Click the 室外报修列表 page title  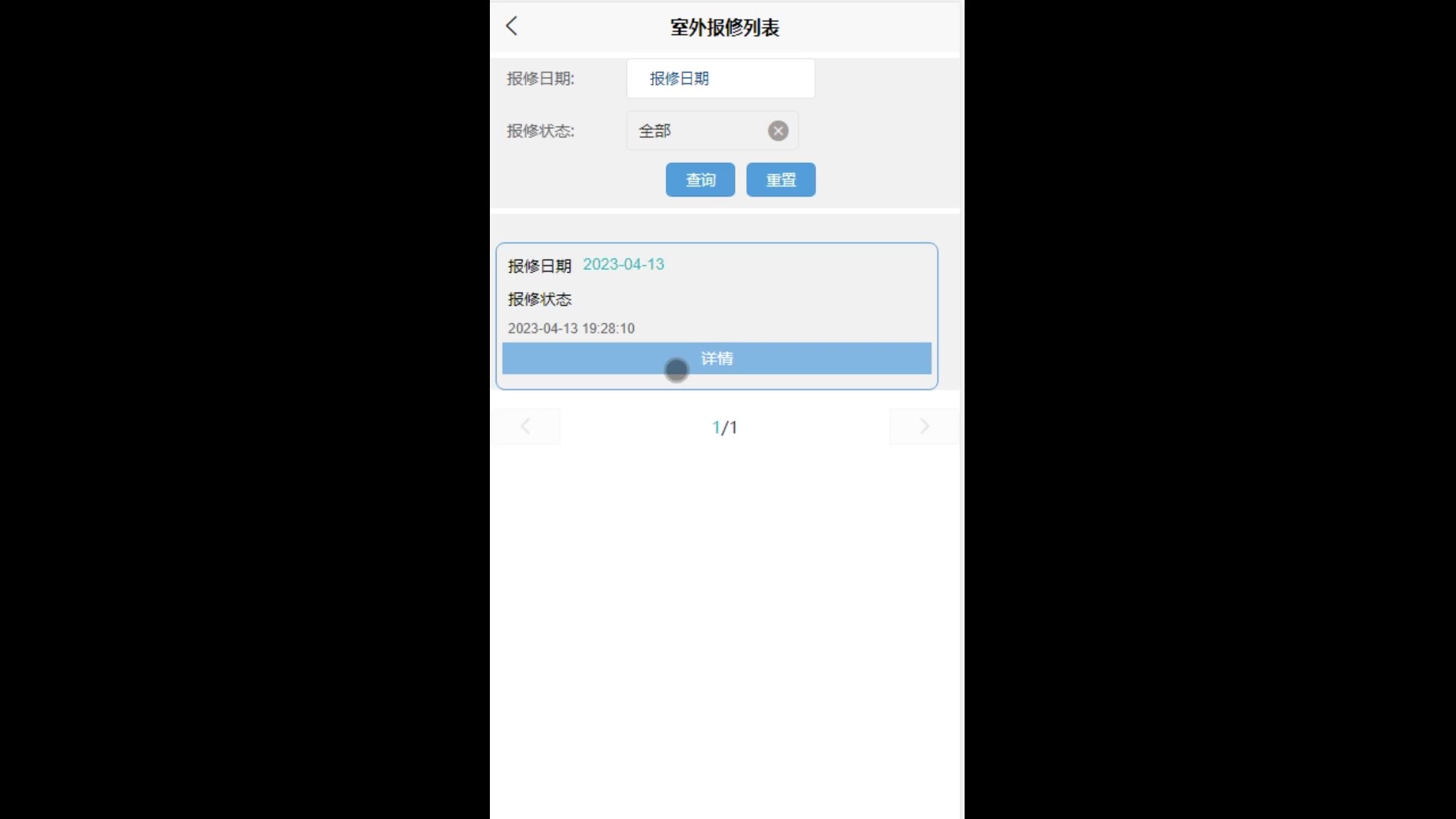click(x=725, y=27)
